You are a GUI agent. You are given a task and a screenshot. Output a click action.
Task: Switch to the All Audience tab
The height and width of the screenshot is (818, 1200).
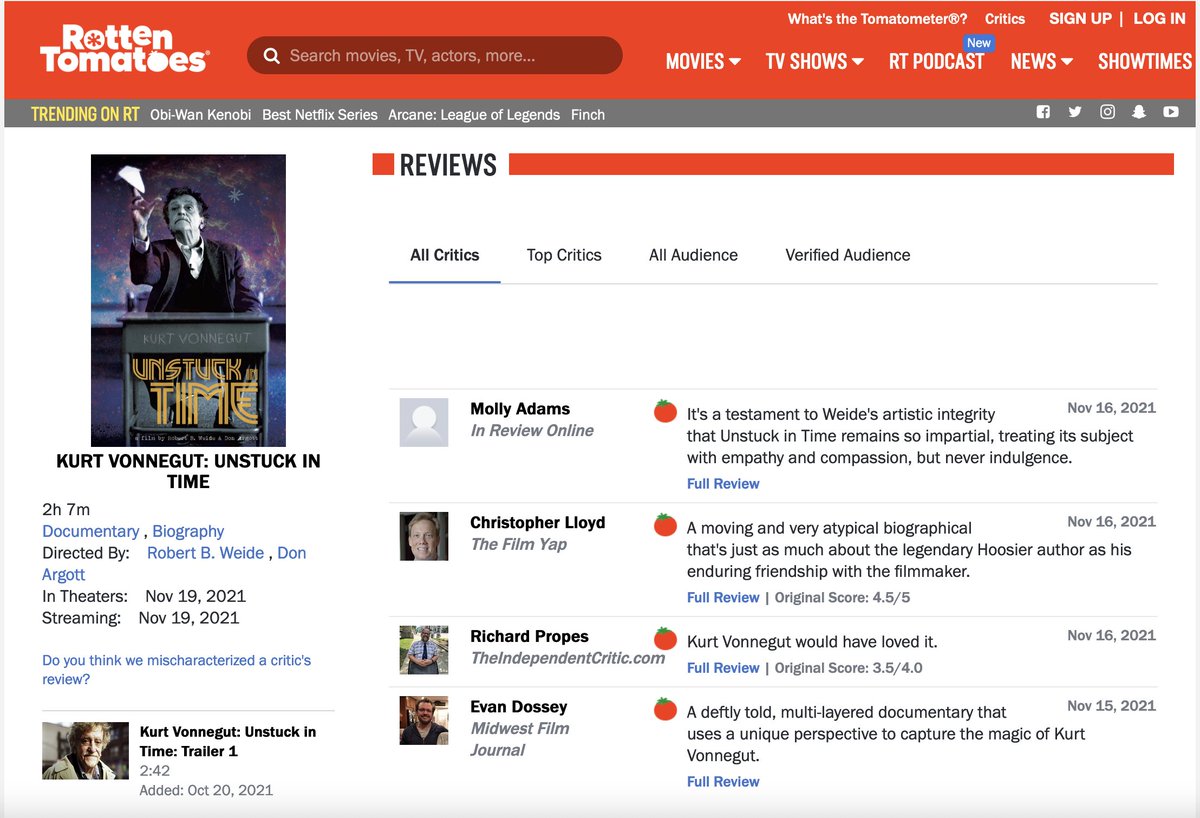tap(693, 255)
